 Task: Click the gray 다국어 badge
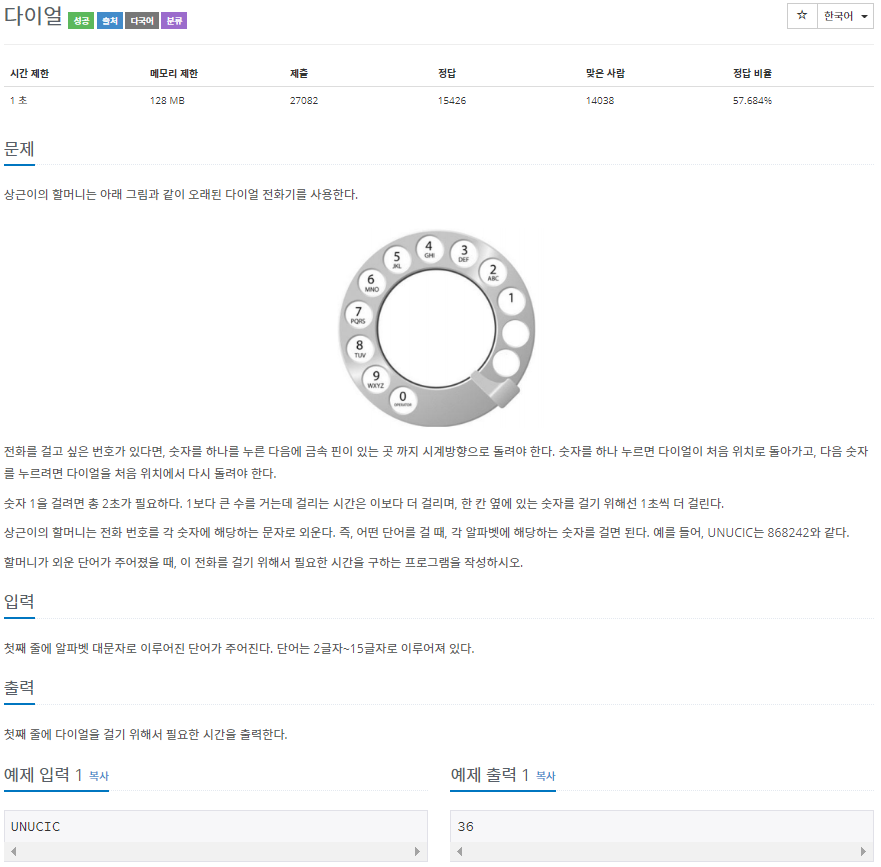142,21
